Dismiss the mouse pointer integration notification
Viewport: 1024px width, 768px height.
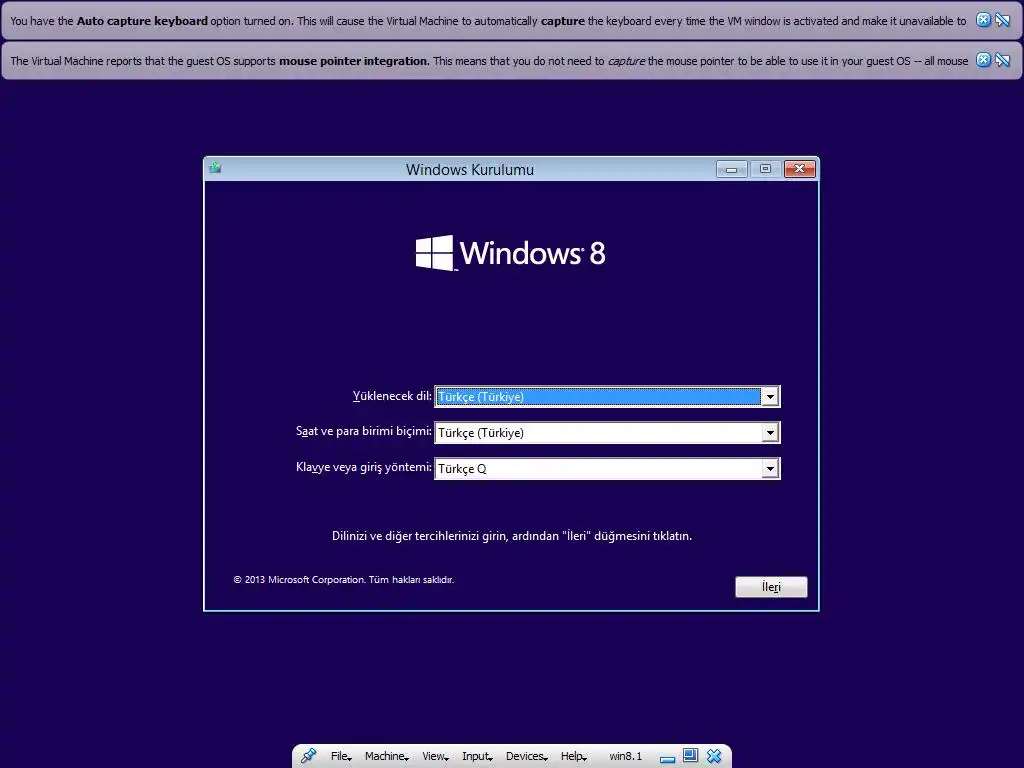pos(983,60)
